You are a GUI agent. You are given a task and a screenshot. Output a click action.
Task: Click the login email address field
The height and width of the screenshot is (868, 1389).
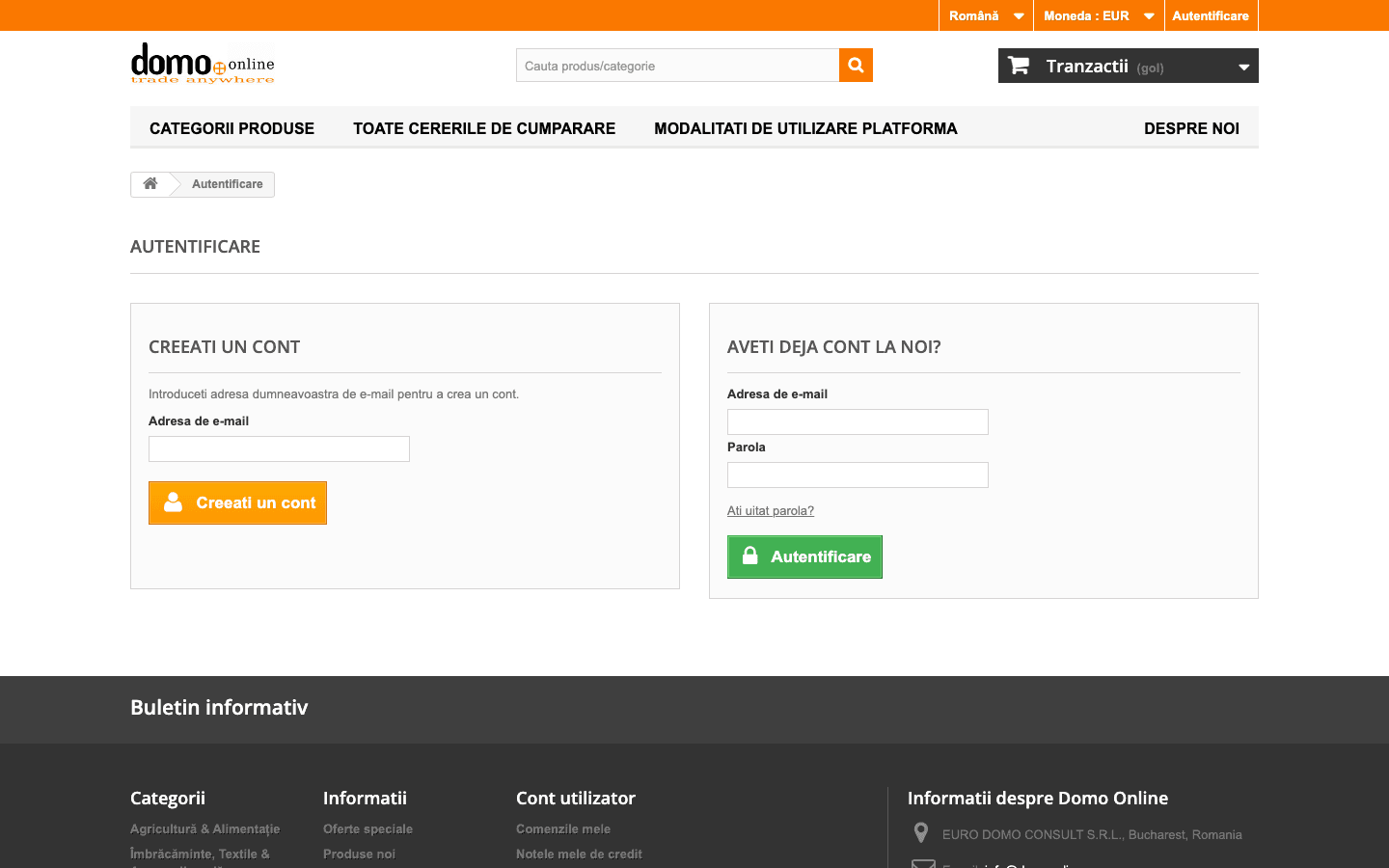[x=858, y=421]
